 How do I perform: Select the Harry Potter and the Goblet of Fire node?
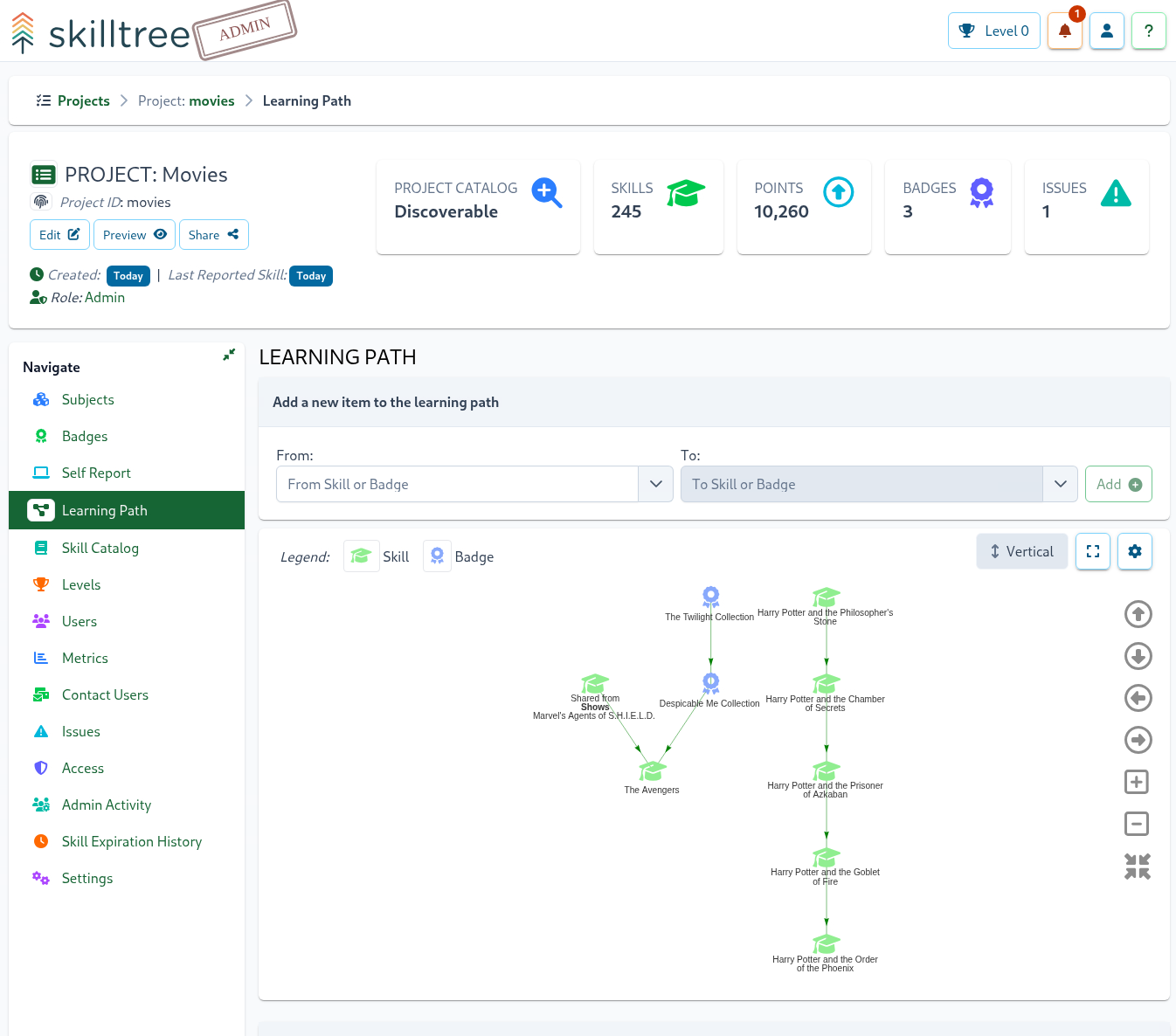coord(825,858)
